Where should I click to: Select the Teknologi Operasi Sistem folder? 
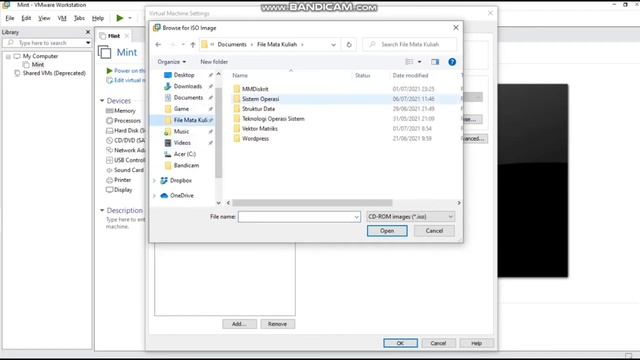click(x=273, y=118)
